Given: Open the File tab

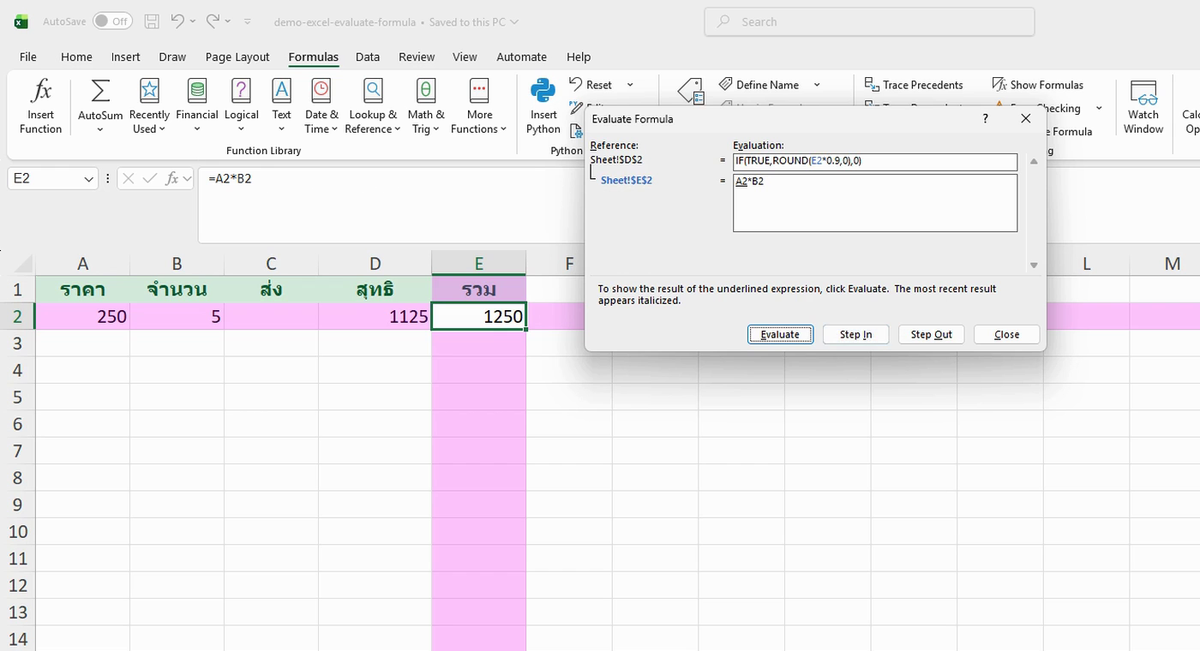Looking at the screenshot, I should tap(28, 57).
